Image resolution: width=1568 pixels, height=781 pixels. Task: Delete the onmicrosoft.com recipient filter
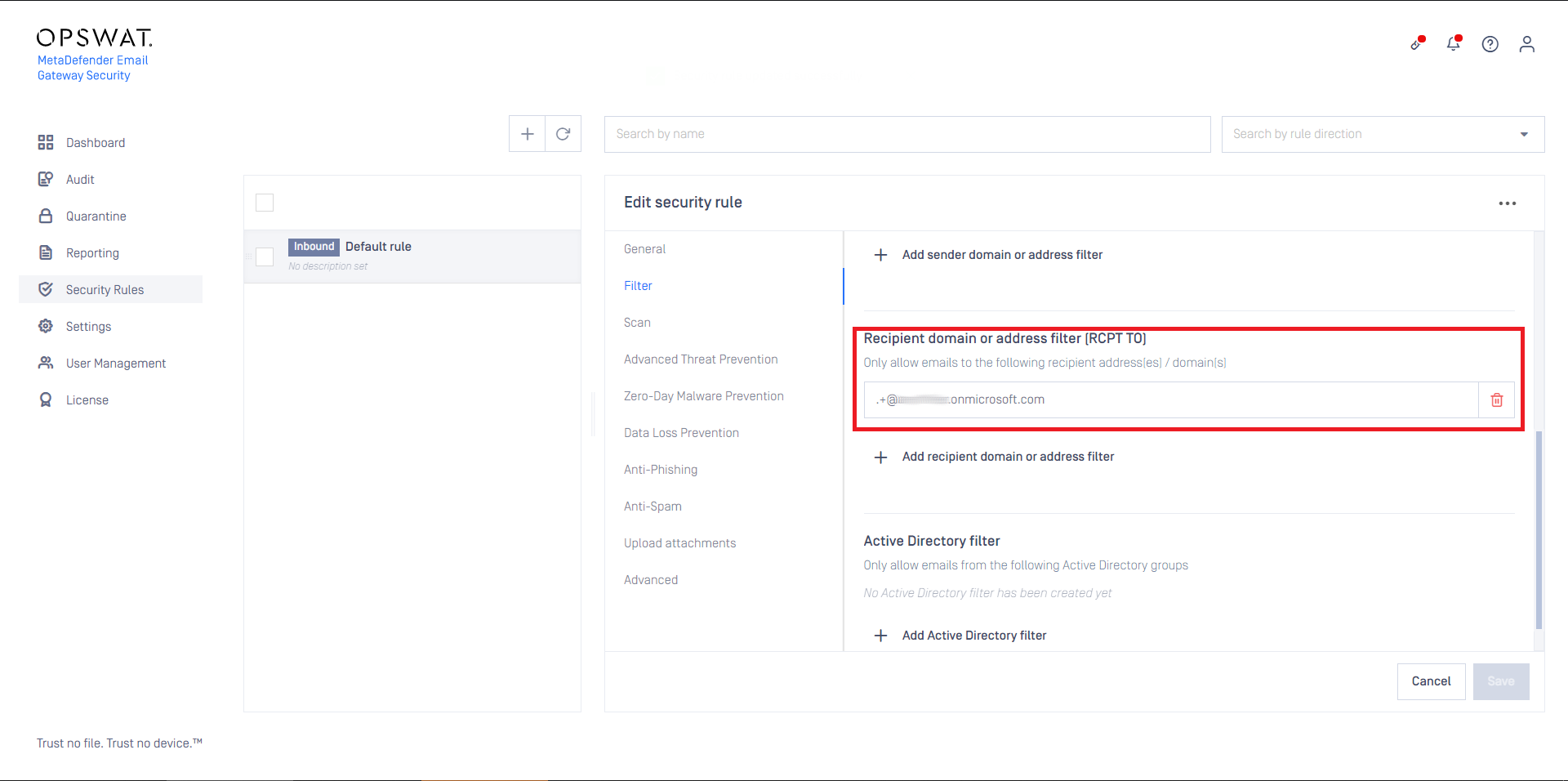[x=1496, y=400]
